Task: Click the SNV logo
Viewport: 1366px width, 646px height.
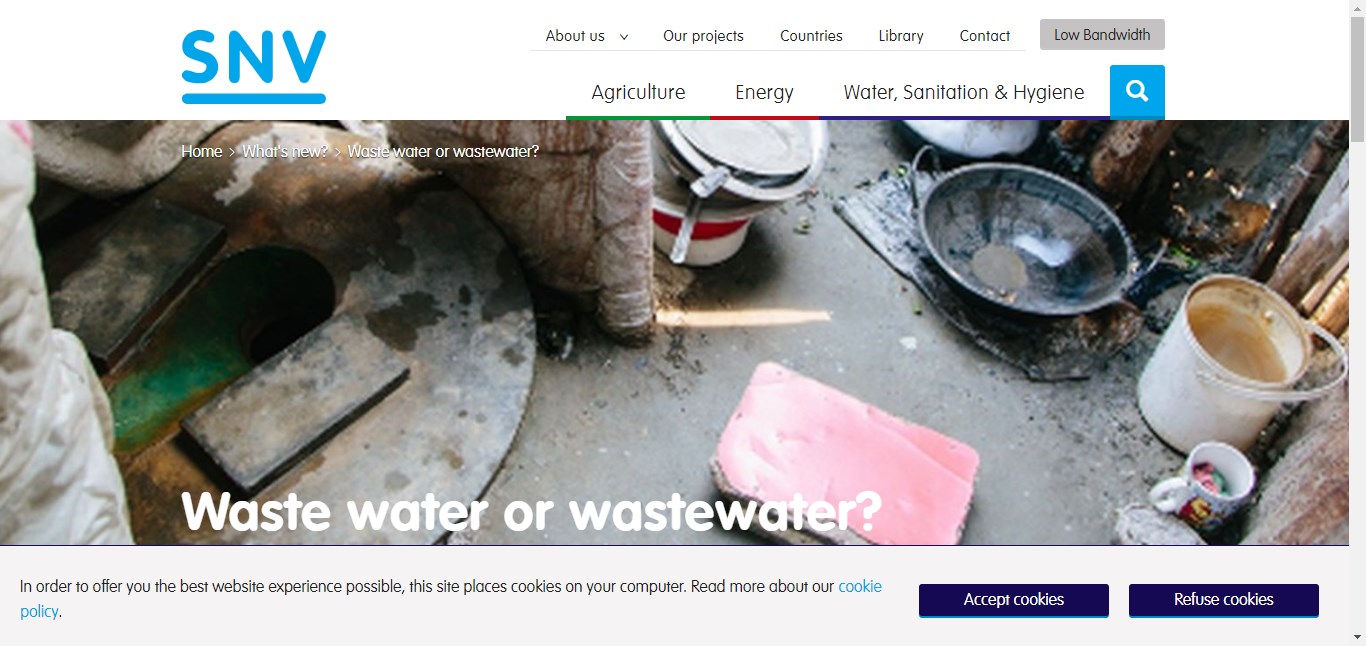Action: point(254,67)
